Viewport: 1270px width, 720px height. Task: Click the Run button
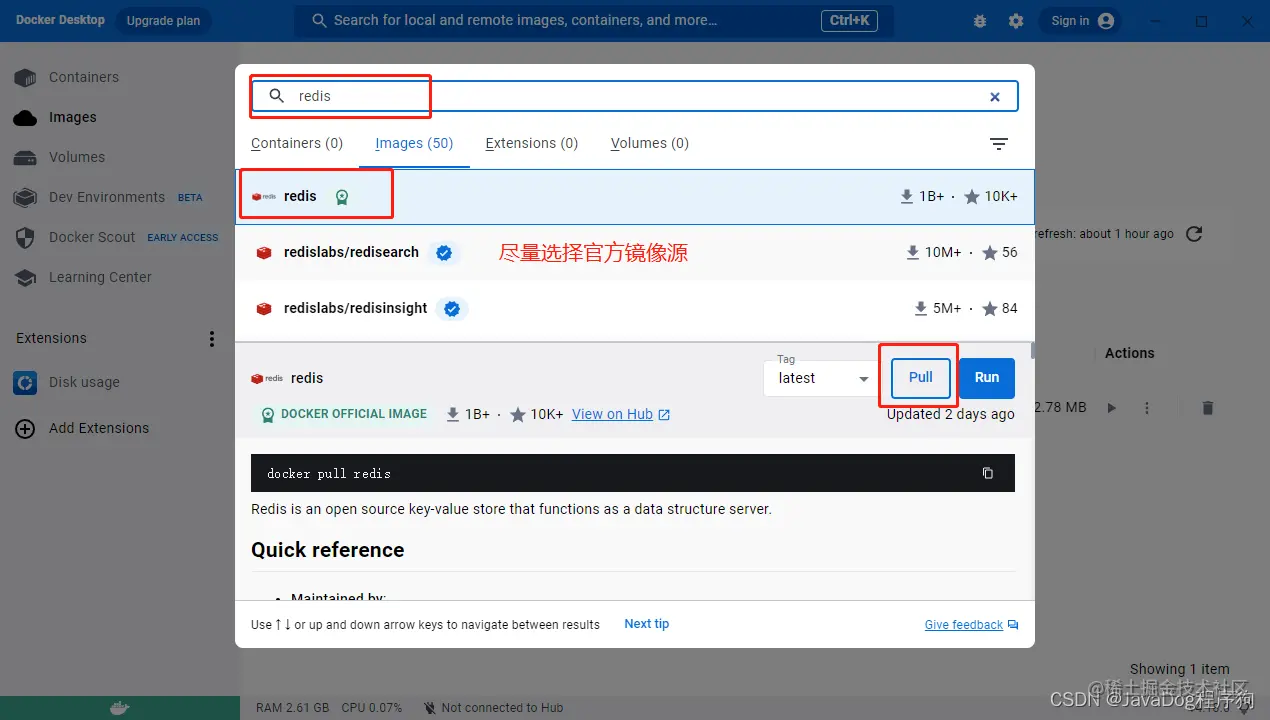point(987,377)
